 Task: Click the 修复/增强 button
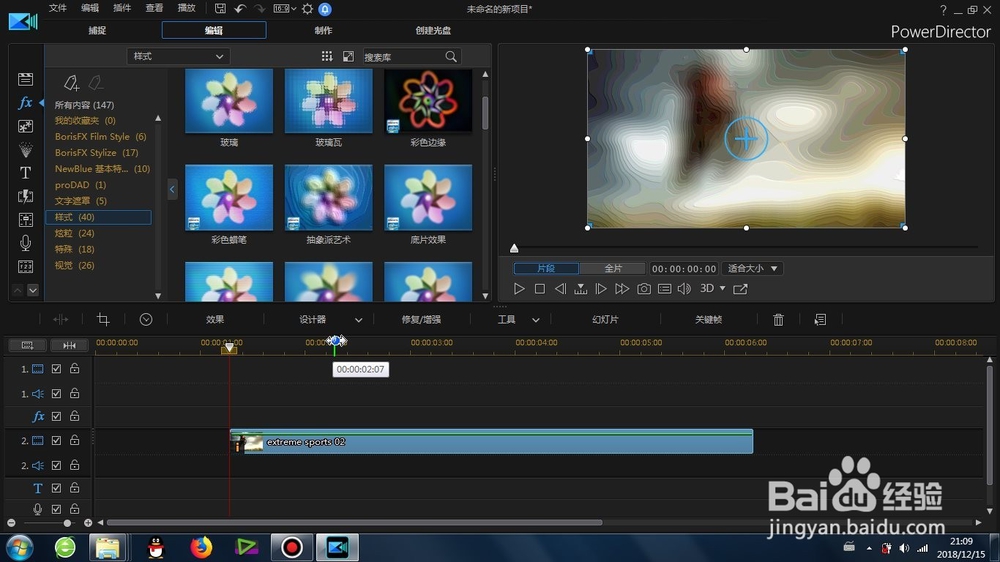click(421, 319)
